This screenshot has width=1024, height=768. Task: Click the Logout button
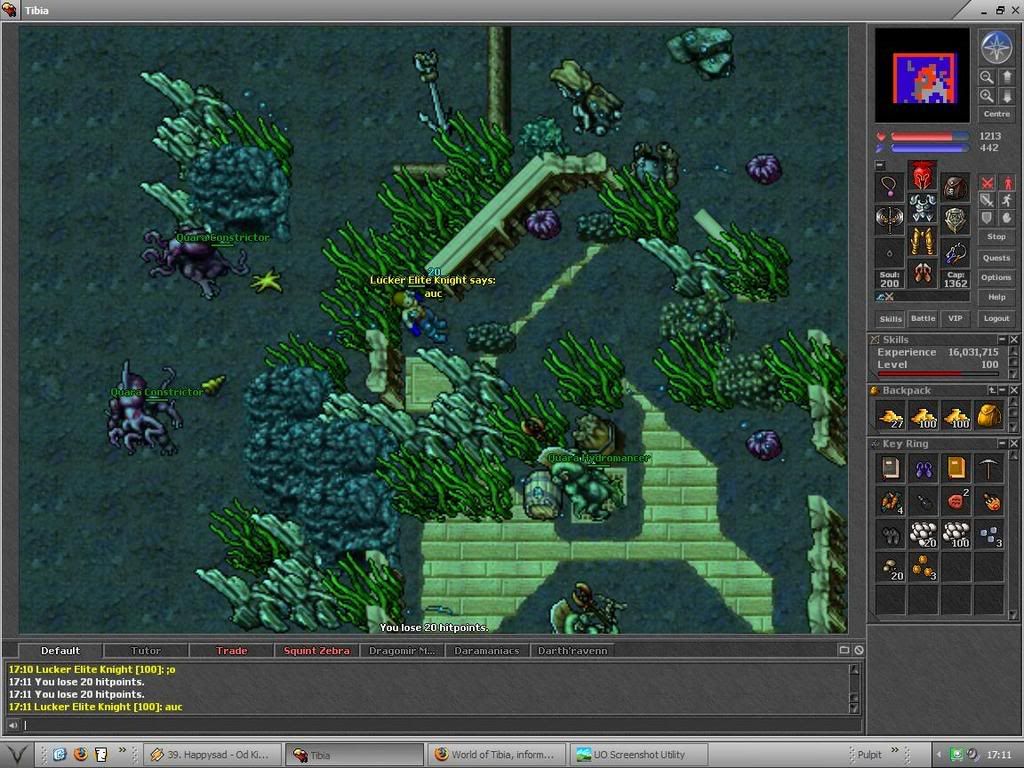pyautogui.click(x=997, y=318)
